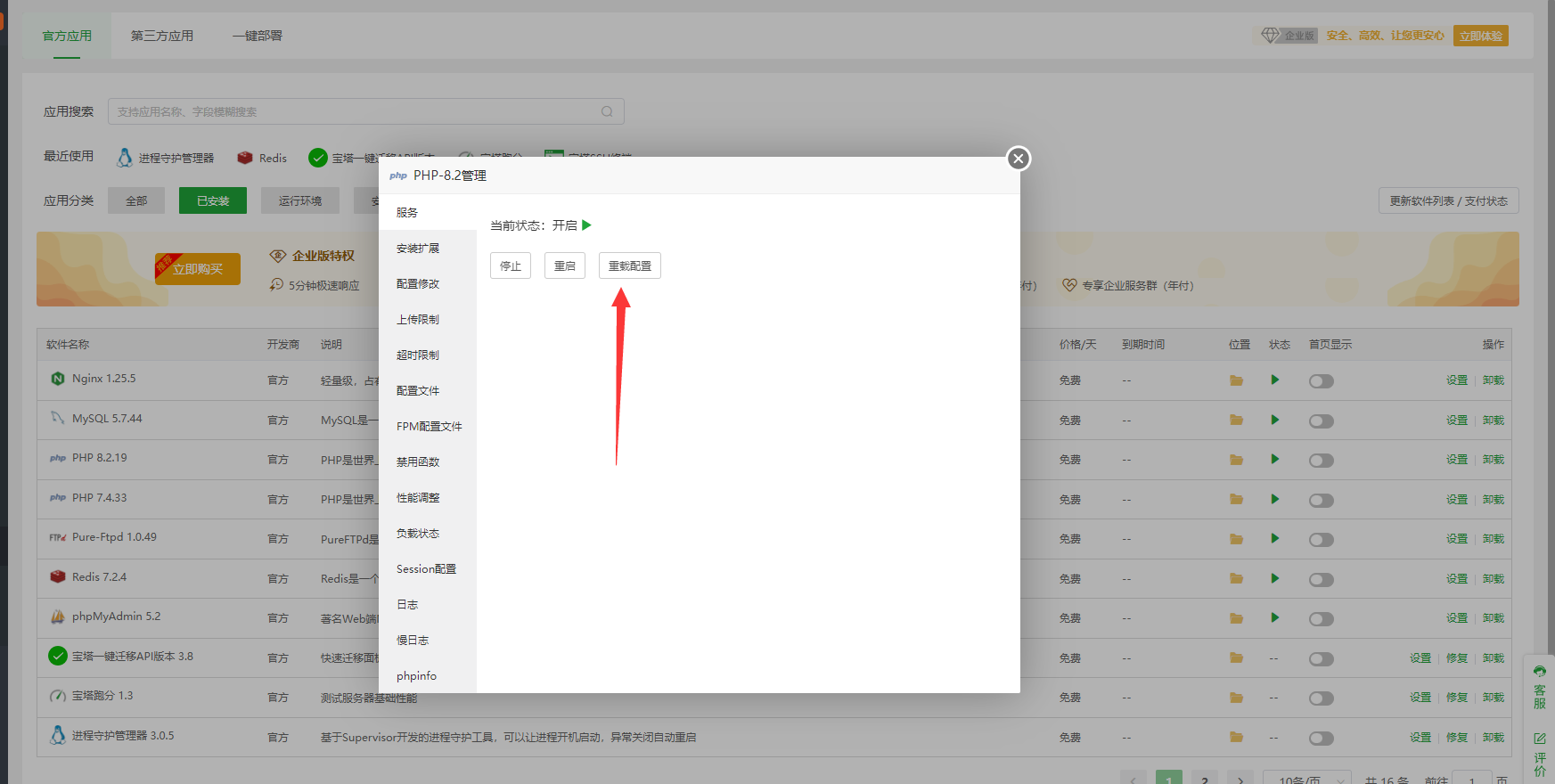Switch to the 官方应用 tab

pos(67,36)
